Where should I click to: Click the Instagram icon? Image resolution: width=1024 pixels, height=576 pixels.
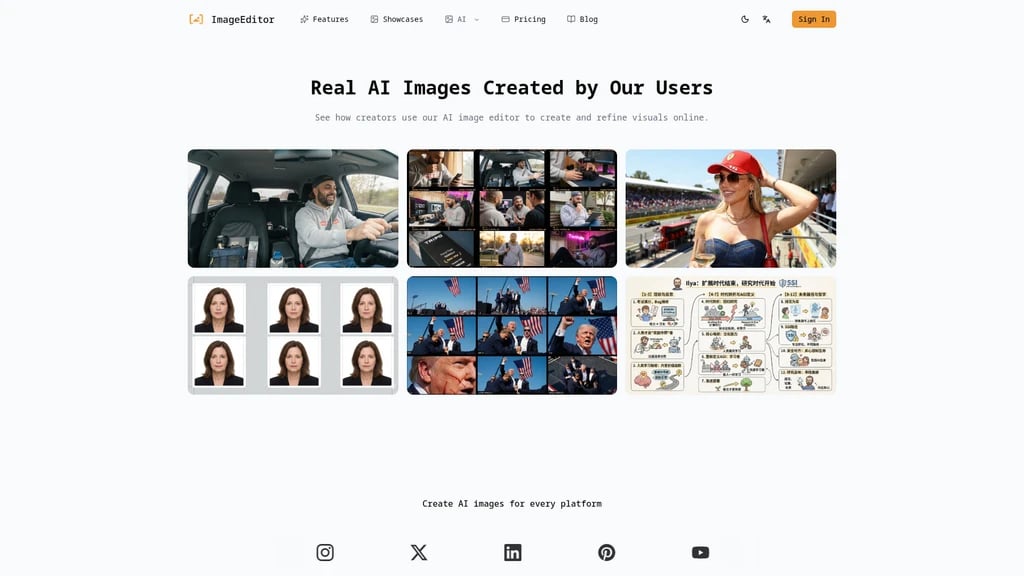[325, 552]
